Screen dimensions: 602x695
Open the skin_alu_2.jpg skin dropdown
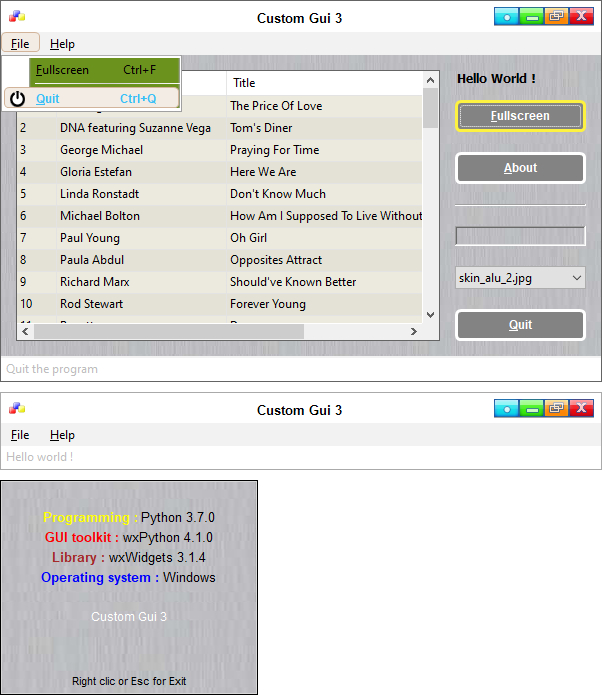(x=520, y=277)
